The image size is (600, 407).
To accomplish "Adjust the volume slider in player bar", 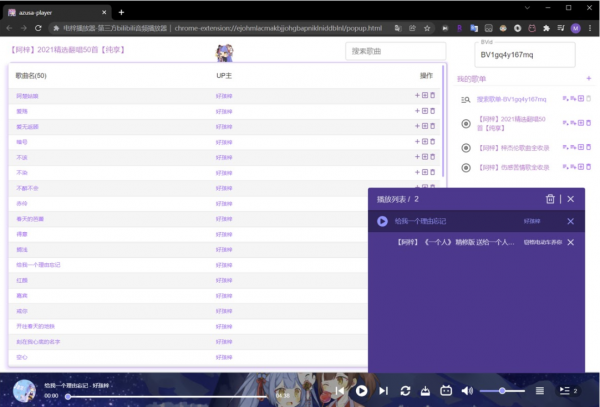I will tap(502, 391).
